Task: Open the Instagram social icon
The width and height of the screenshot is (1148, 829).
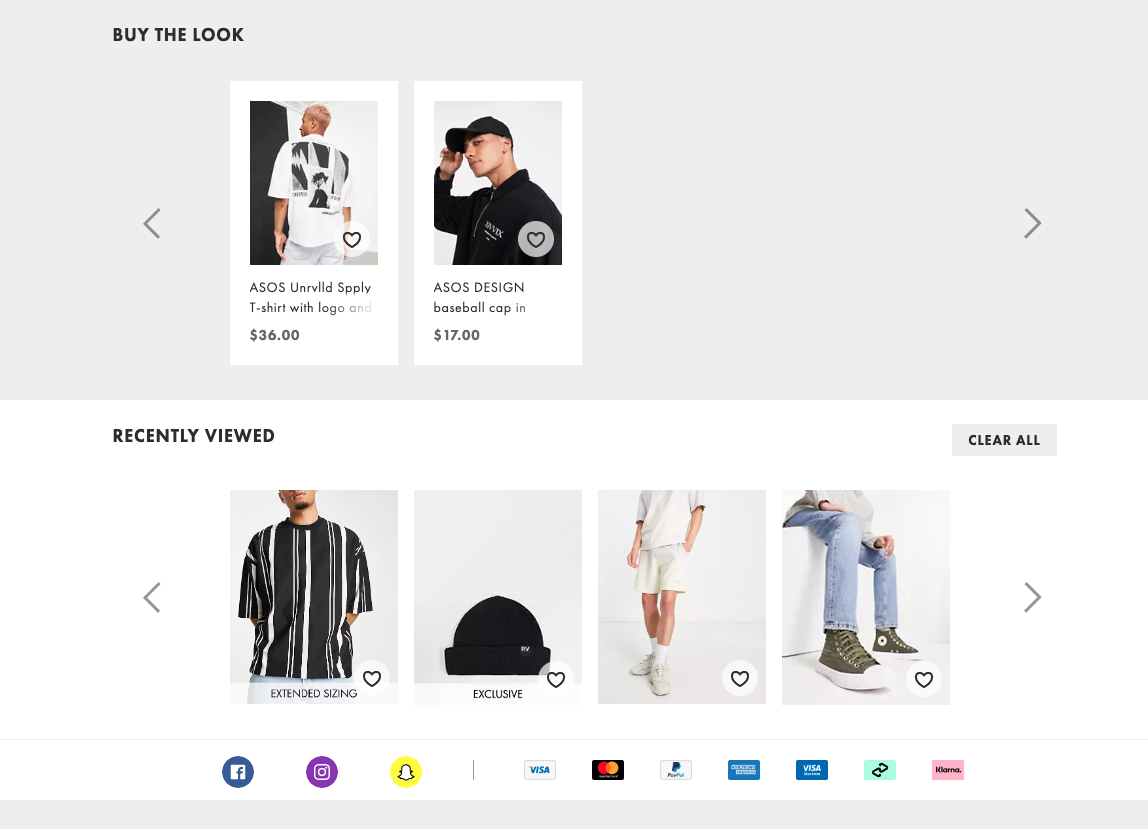Action: (x=322, y=772)
